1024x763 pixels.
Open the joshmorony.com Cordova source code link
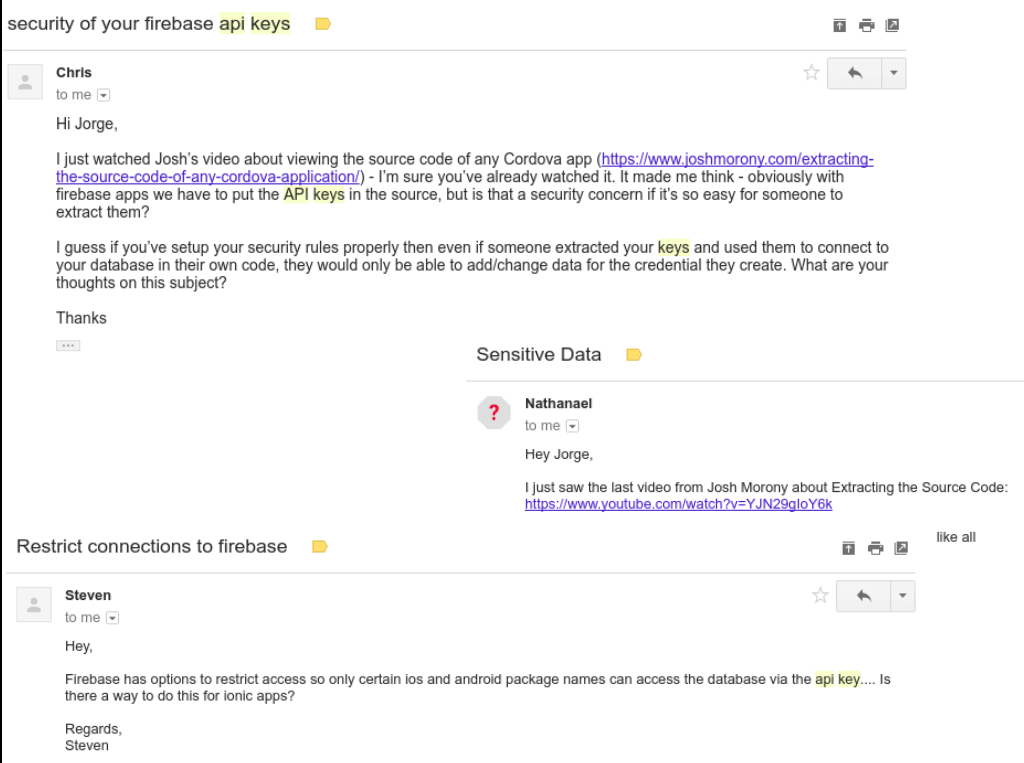737,160
